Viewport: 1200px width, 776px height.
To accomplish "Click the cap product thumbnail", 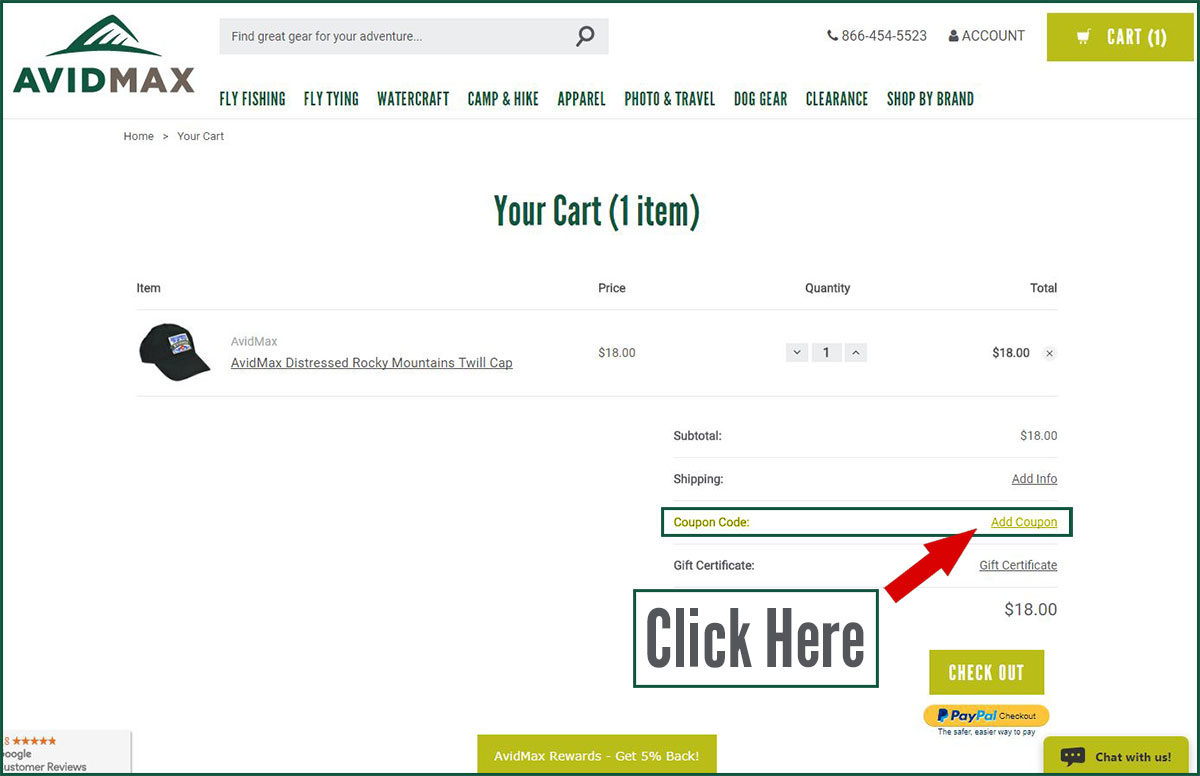I will tap(174, 352).
